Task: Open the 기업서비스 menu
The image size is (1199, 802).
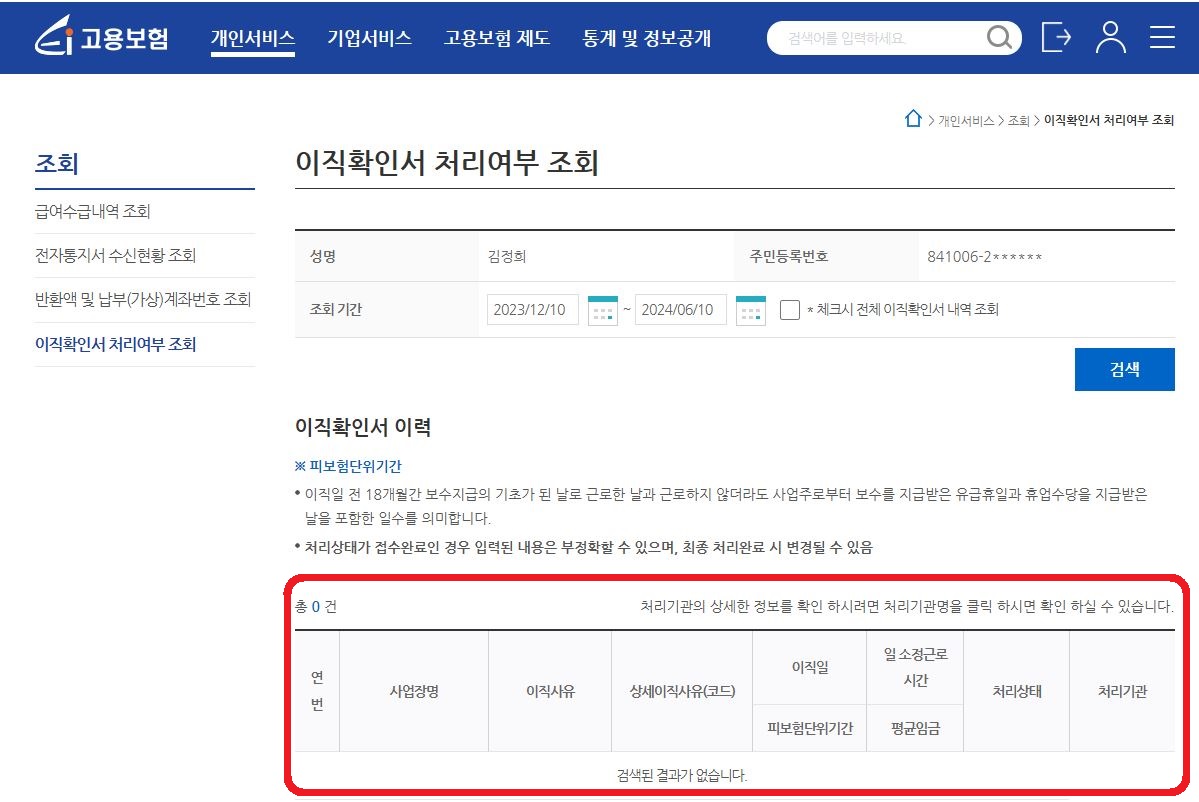Action: [x=370, y=37]
